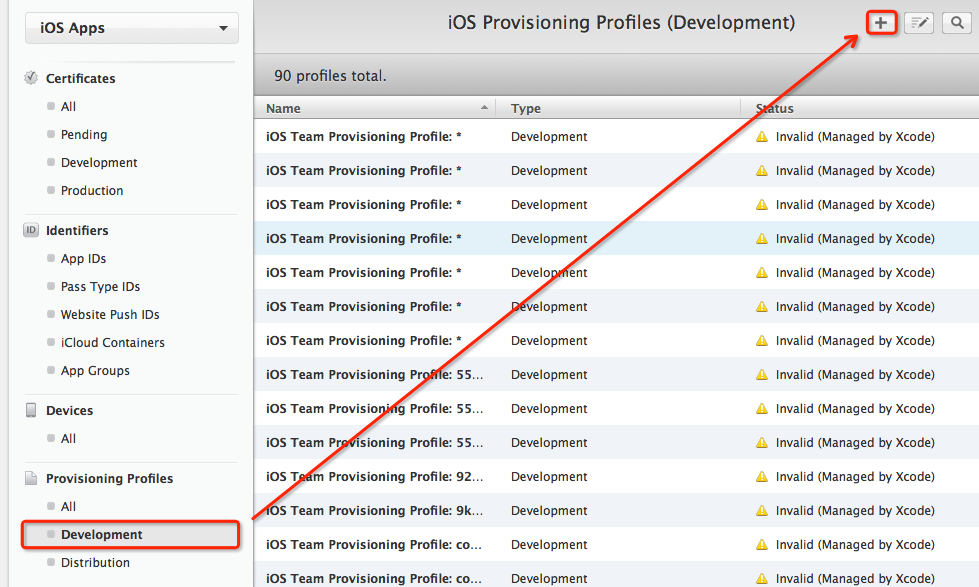Click the plus button to add profile

881,23
